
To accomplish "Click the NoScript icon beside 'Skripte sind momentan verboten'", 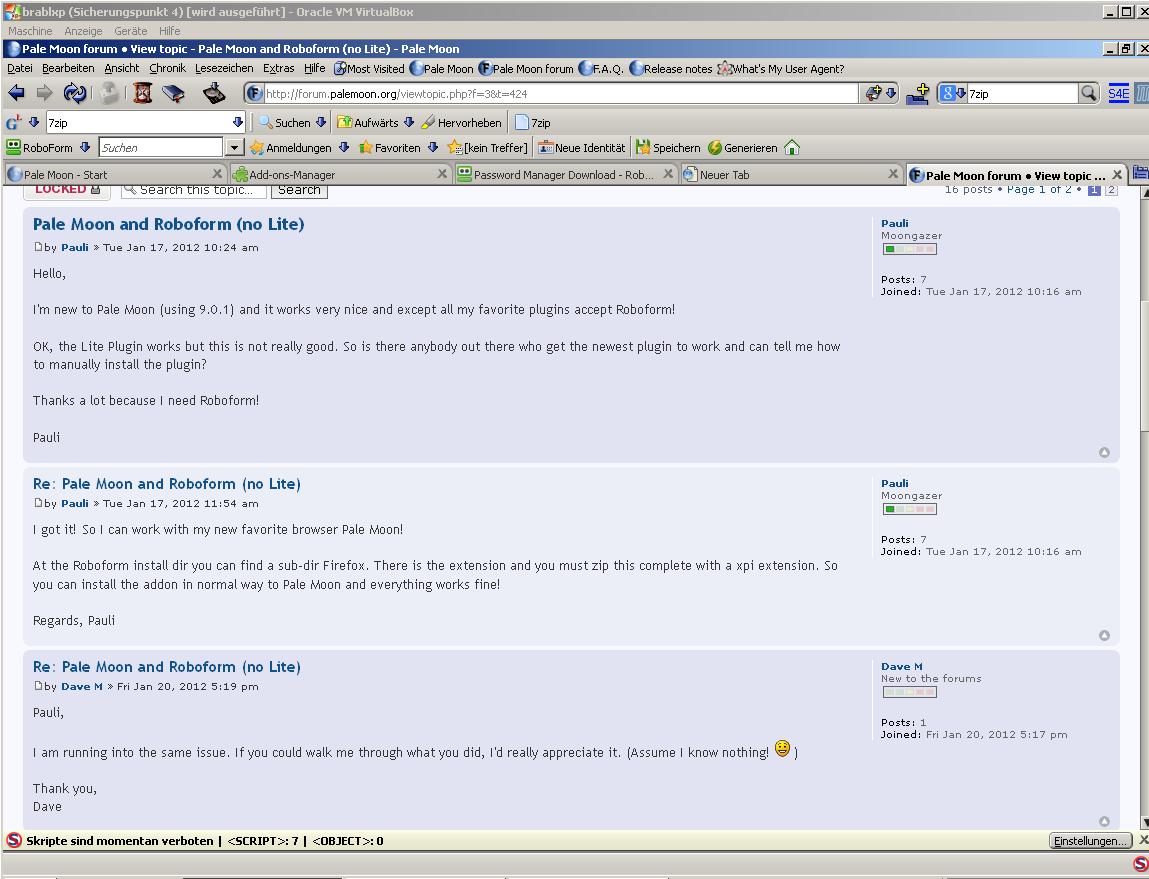I will (14, 841).
